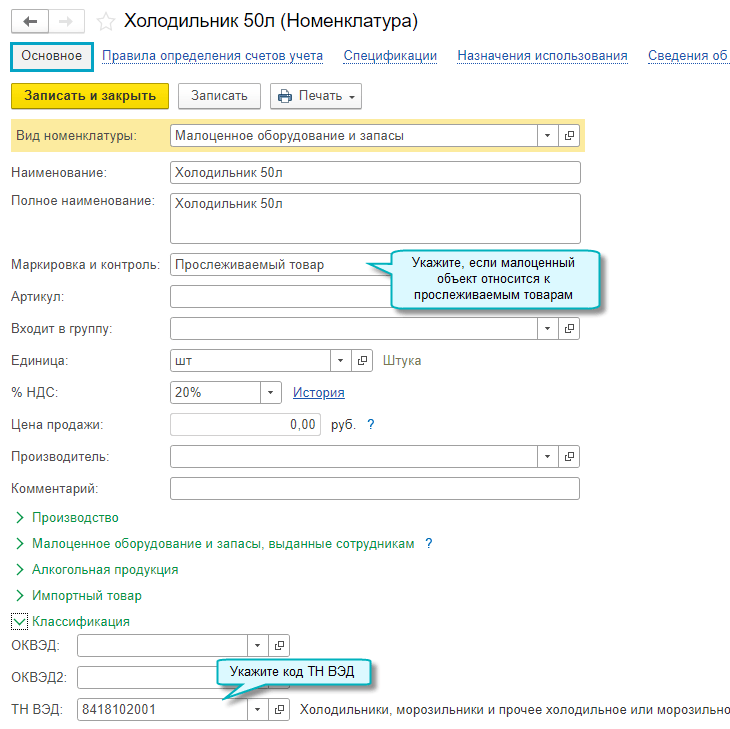The width and height of the screenshot is (730, 729).
Task: Click the Записать и закрыть button
Action: 90,96
